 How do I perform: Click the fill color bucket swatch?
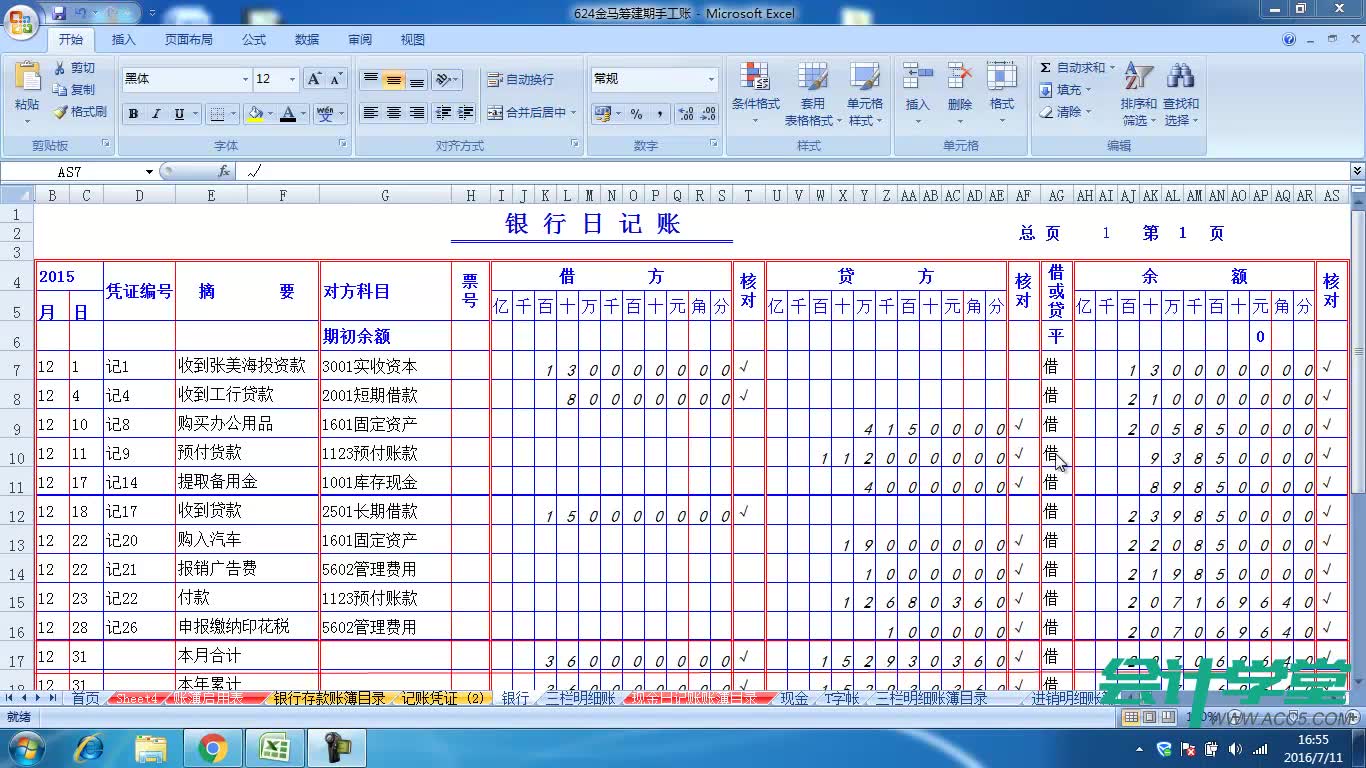click(254, 114)
